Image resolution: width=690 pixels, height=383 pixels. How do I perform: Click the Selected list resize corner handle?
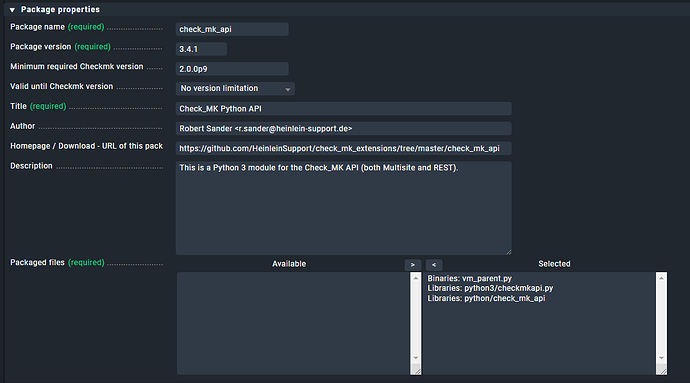(x=662, y=371)
